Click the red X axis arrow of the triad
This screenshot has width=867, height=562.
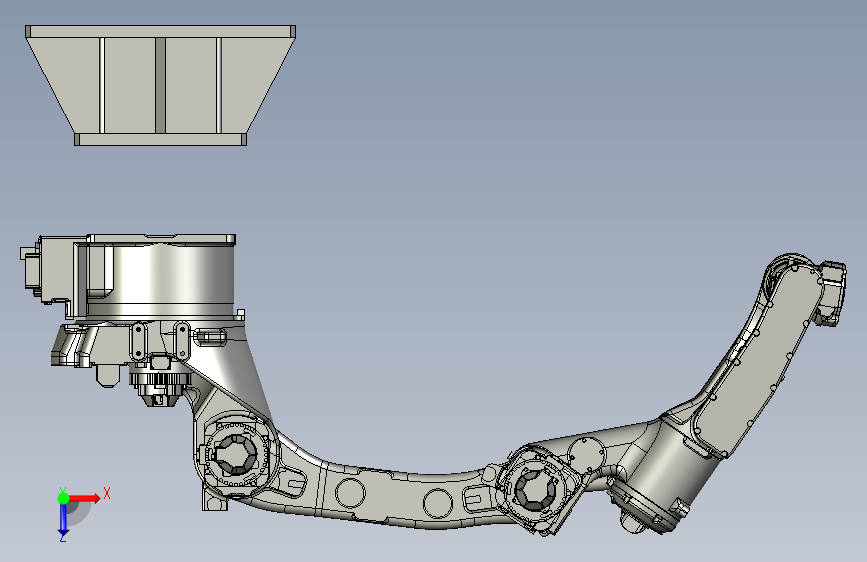coord(85,498)
